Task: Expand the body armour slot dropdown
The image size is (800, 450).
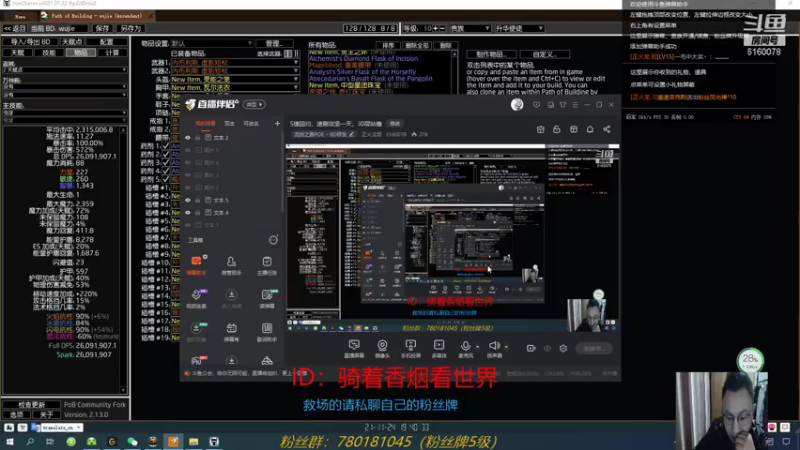Action: [295, 87]
